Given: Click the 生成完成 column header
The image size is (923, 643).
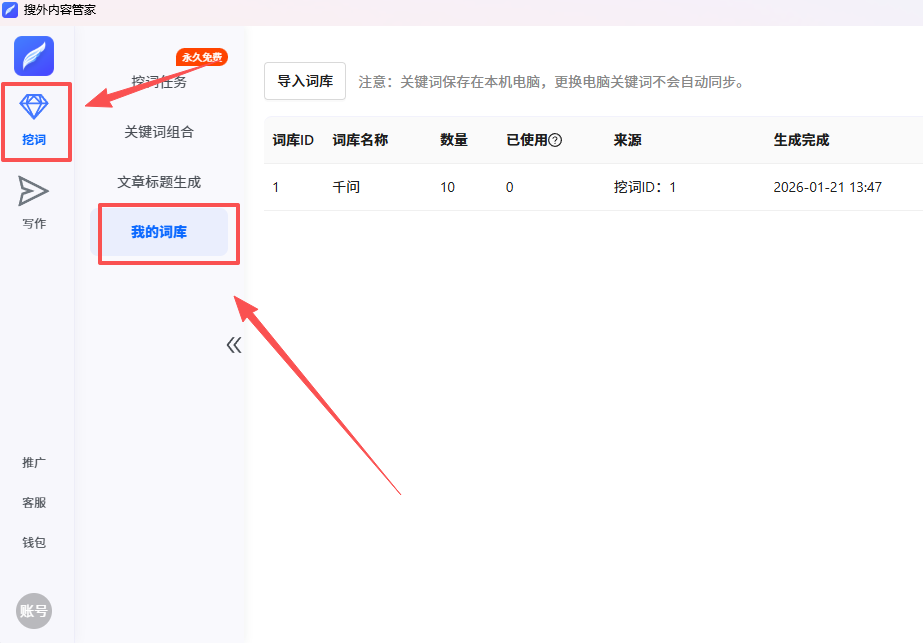Looking at the screenshot, I should pos(801,140).
